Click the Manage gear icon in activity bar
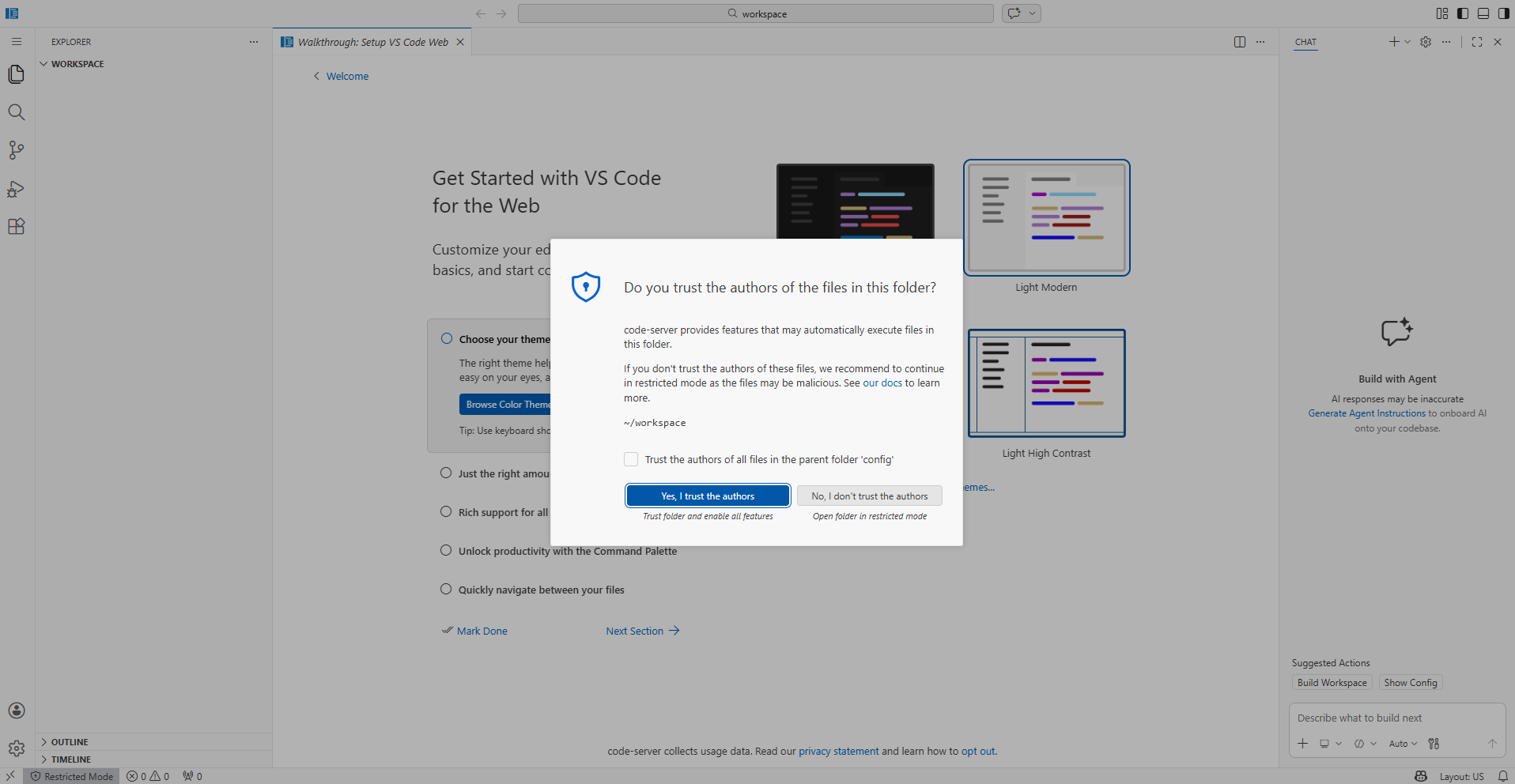Viewport: 1515px width, 784px height. (17, 748)
